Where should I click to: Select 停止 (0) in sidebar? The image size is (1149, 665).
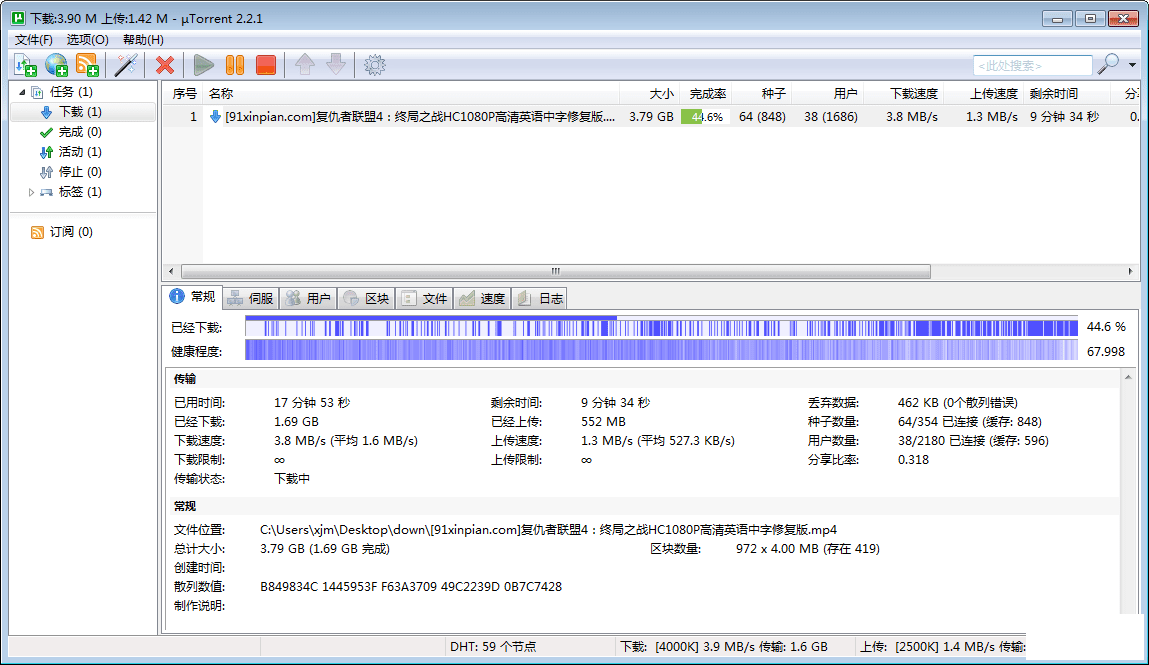80,171
